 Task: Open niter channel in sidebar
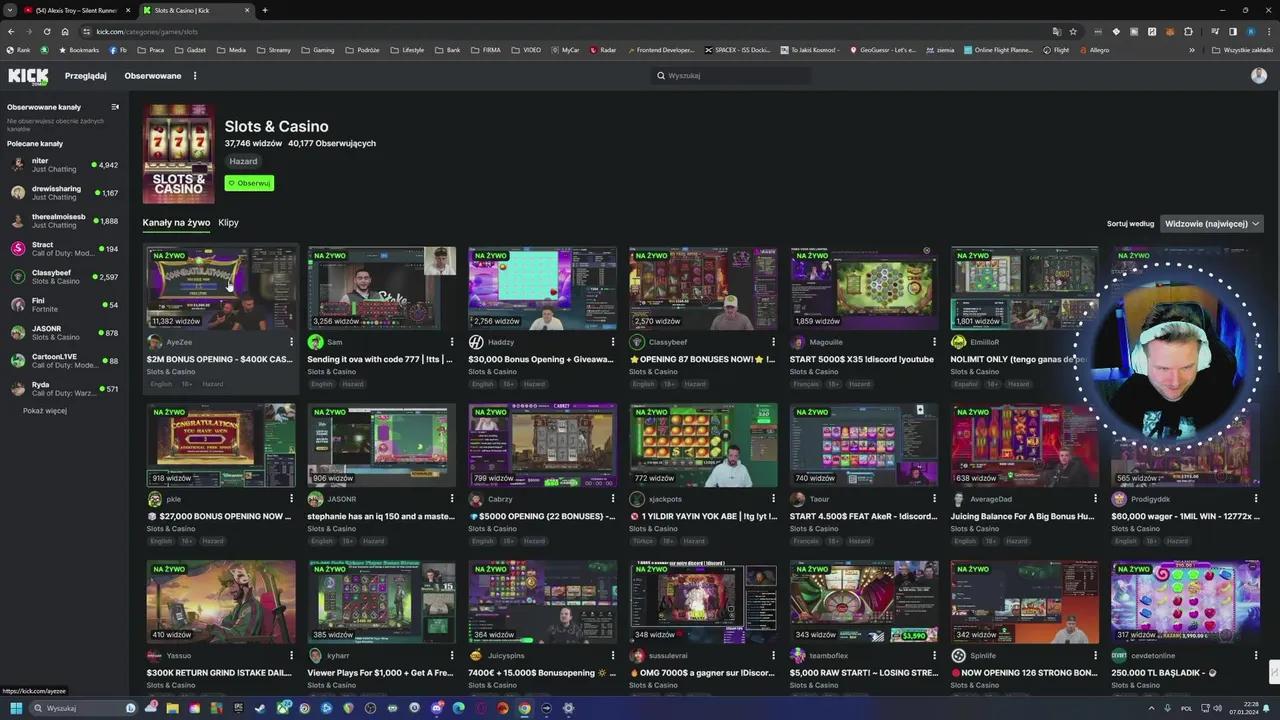[x=64, y=165]
